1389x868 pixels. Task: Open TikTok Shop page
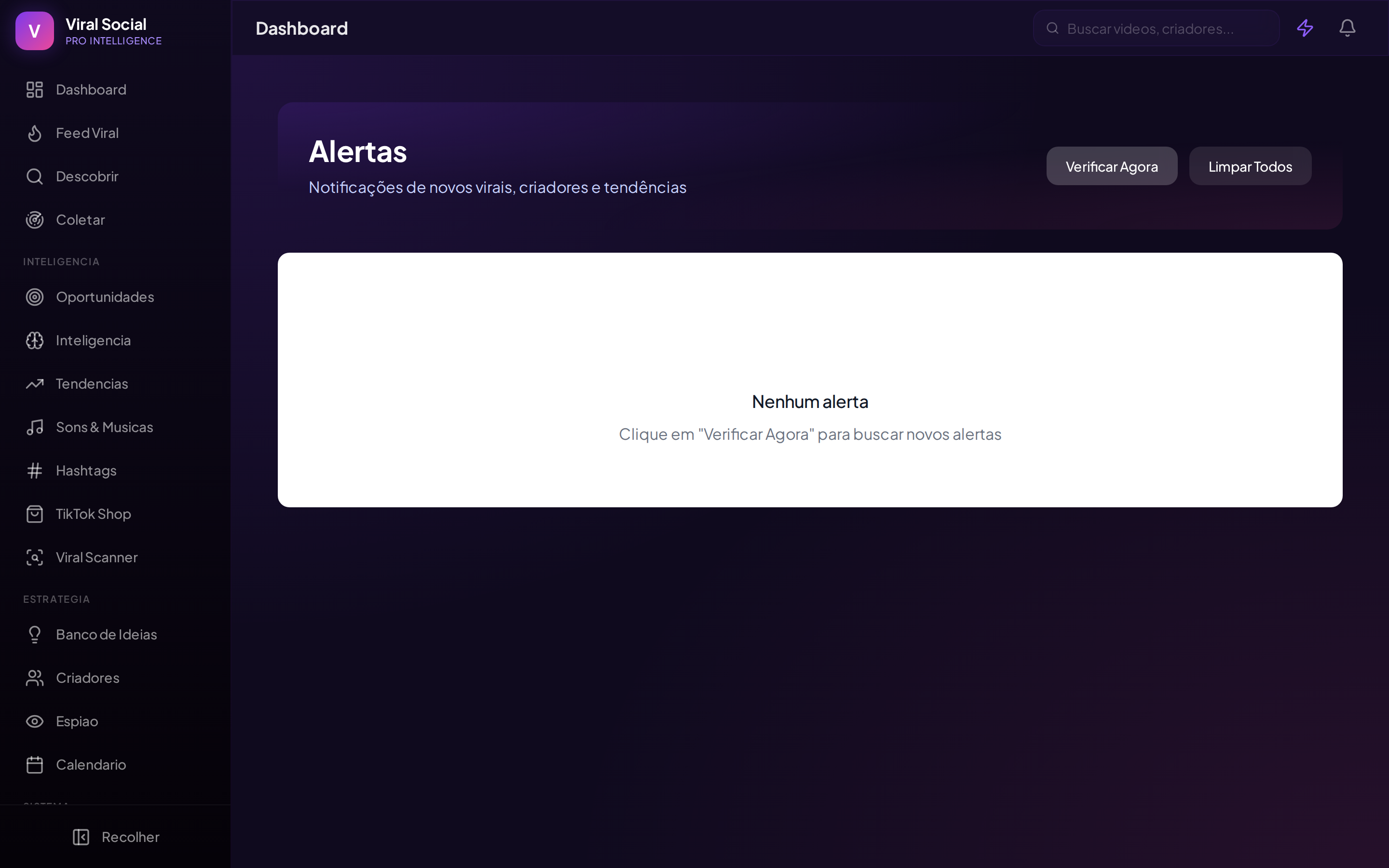tap(115, 514)
